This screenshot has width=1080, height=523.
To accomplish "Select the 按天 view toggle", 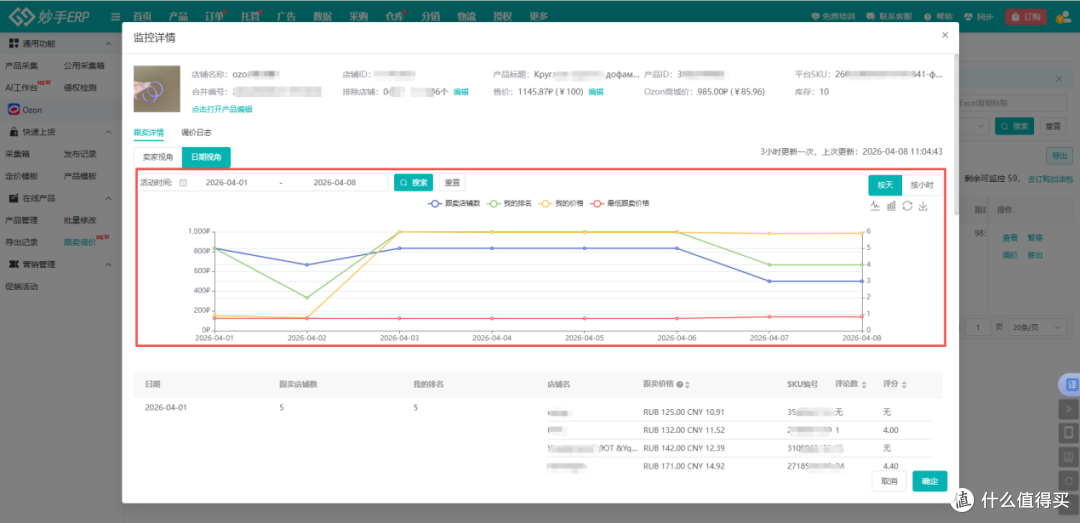I will point(885,185).
